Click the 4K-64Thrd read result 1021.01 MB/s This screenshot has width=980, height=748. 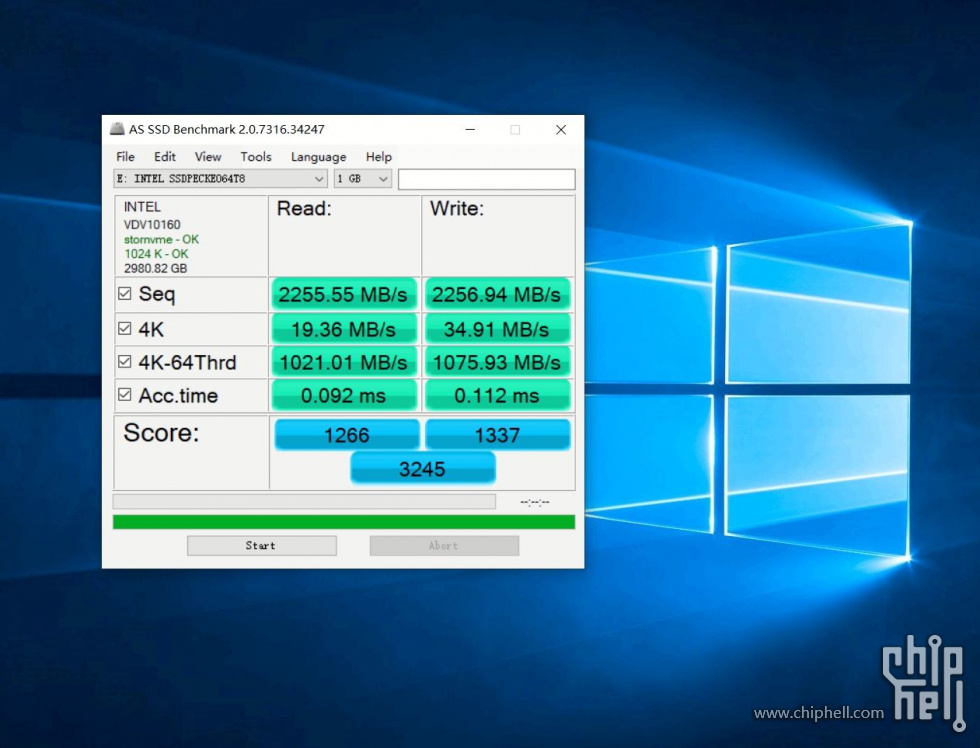(x=344, y=362)
